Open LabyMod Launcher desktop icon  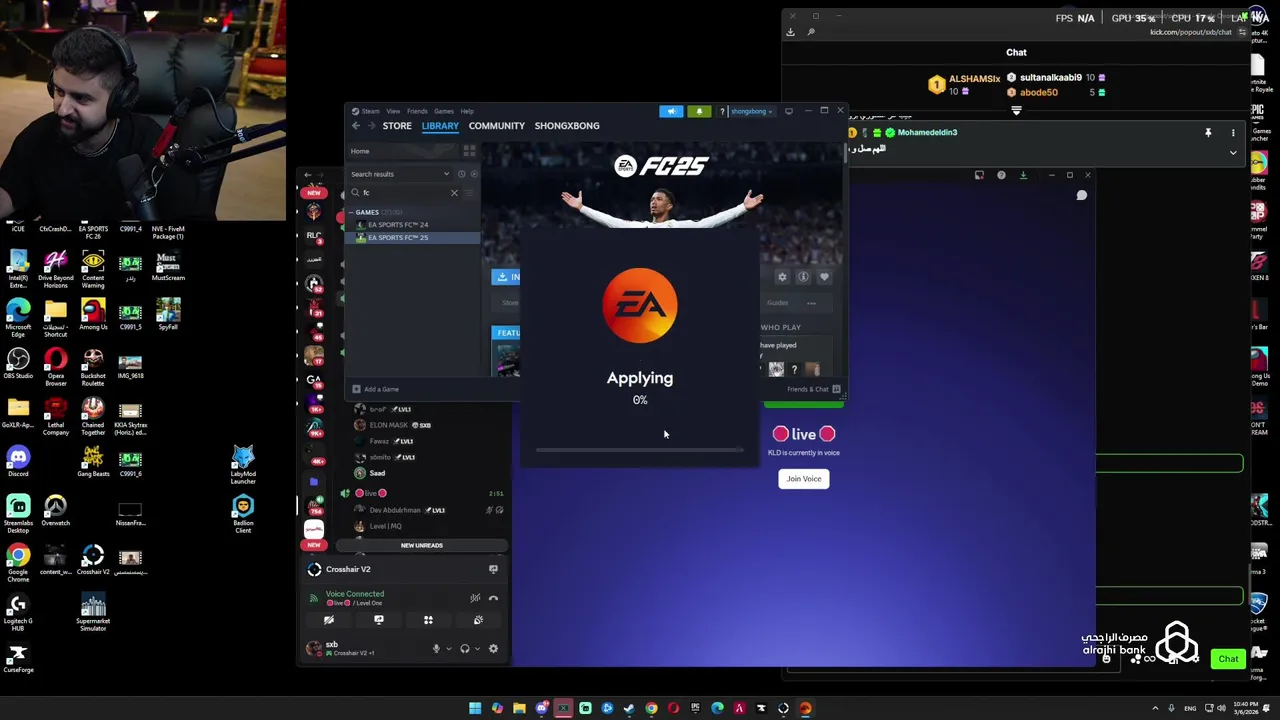[243, 466]
